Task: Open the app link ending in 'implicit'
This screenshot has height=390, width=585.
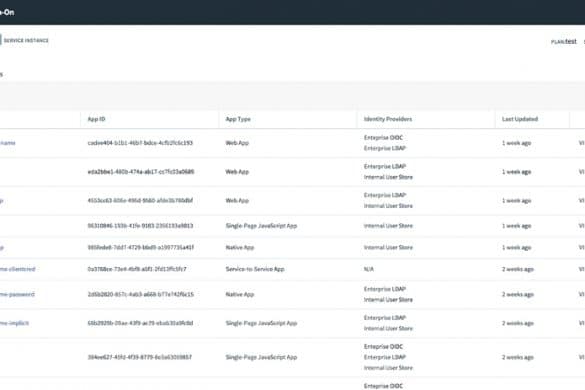Action: pyautogui.click(x=14, y=323)
